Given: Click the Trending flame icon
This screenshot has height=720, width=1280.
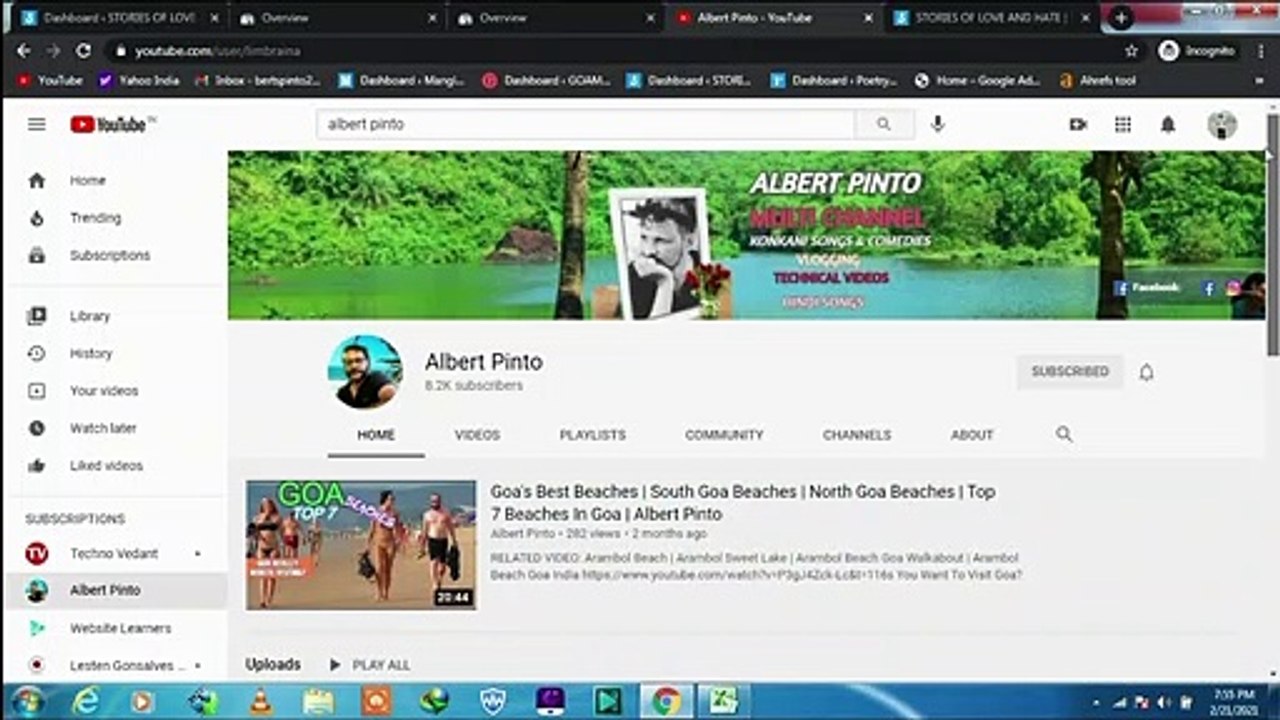Looking at the screenshot, I should [x=37, y=218].
